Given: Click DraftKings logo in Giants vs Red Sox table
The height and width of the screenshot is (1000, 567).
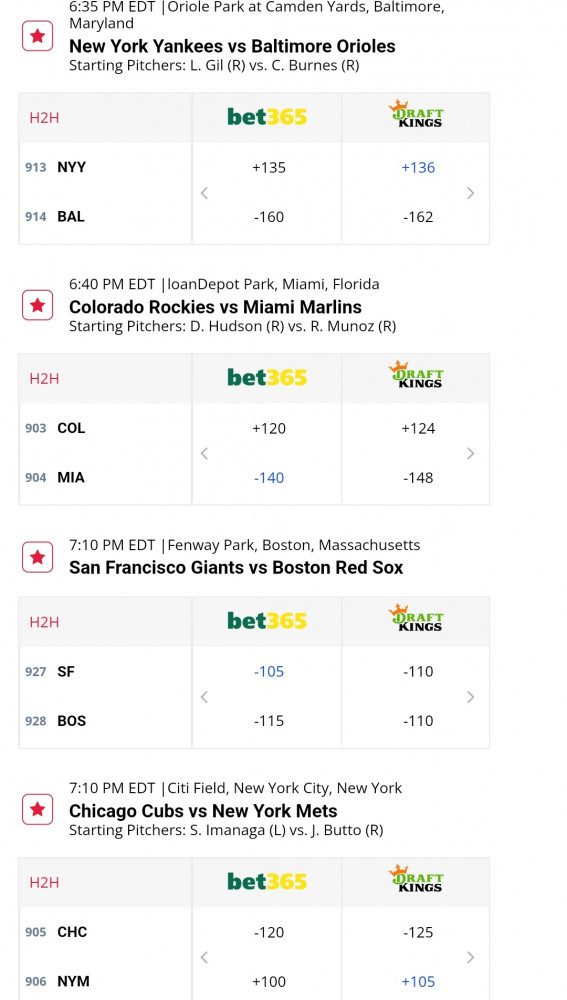Looking at the screenshot, I should point(416,619).
